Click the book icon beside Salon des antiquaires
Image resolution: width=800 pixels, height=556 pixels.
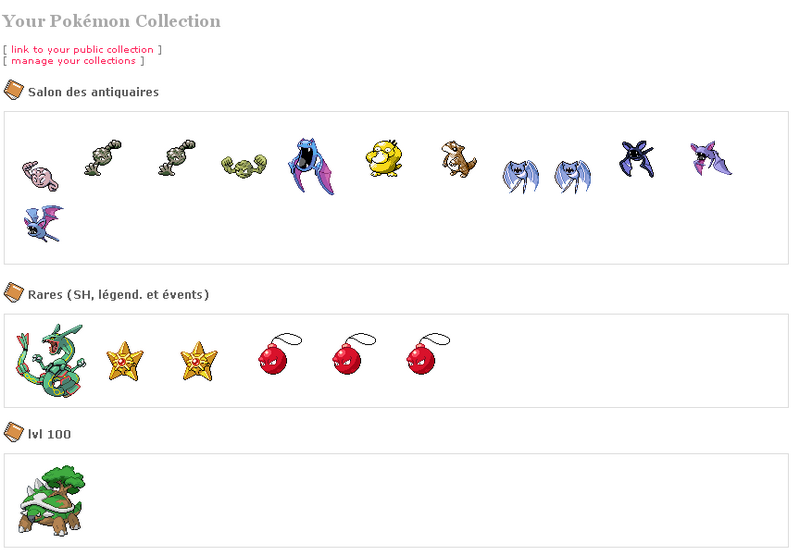tap(13, 91)
